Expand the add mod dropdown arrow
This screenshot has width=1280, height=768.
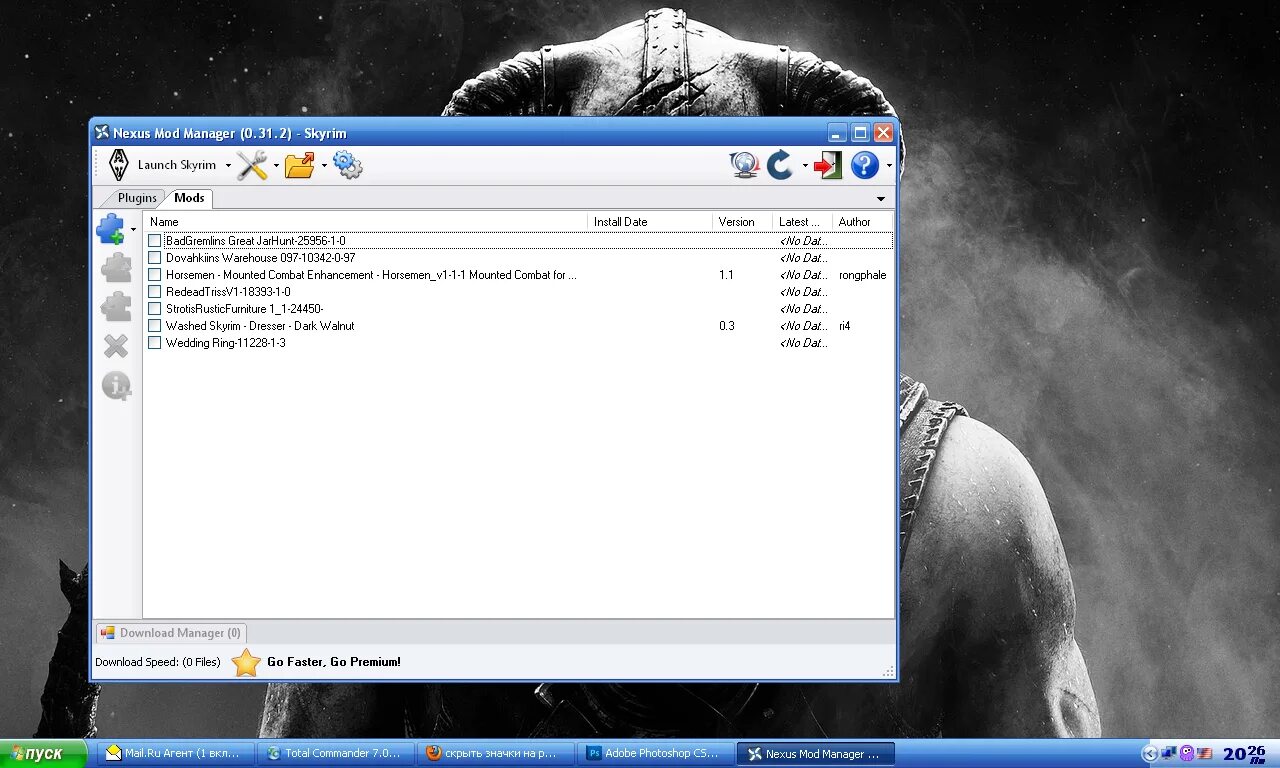point(133,230)
